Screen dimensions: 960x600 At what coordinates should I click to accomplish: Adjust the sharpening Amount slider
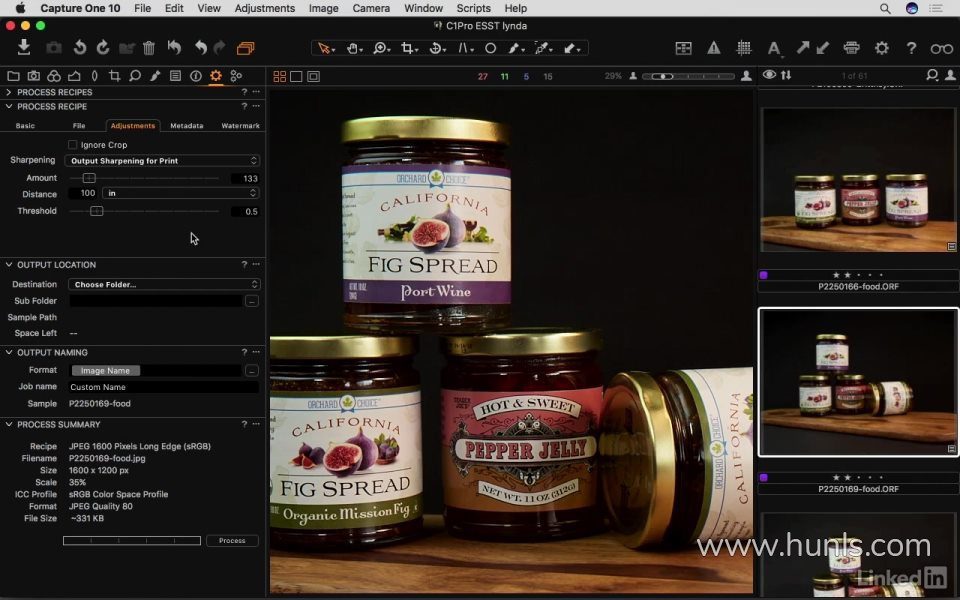click(89, 178)
